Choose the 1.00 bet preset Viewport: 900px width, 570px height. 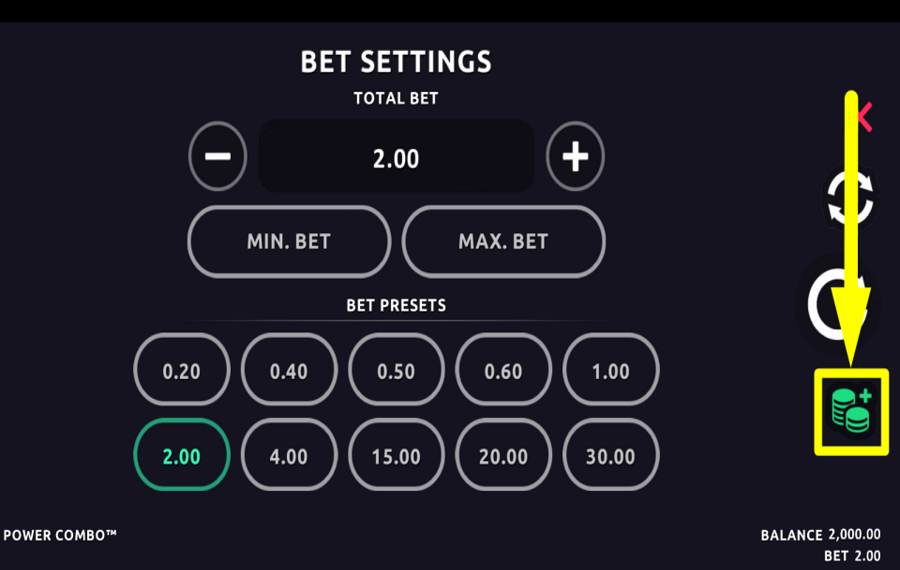point(610,371)
